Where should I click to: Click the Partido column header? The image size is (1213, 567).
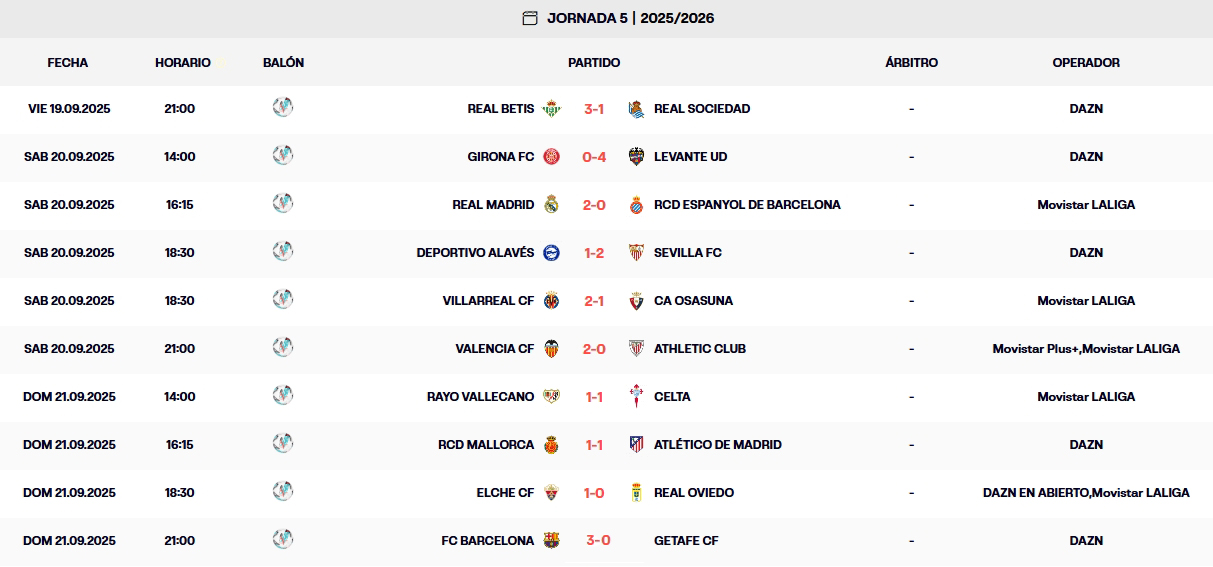pos(594,62)
